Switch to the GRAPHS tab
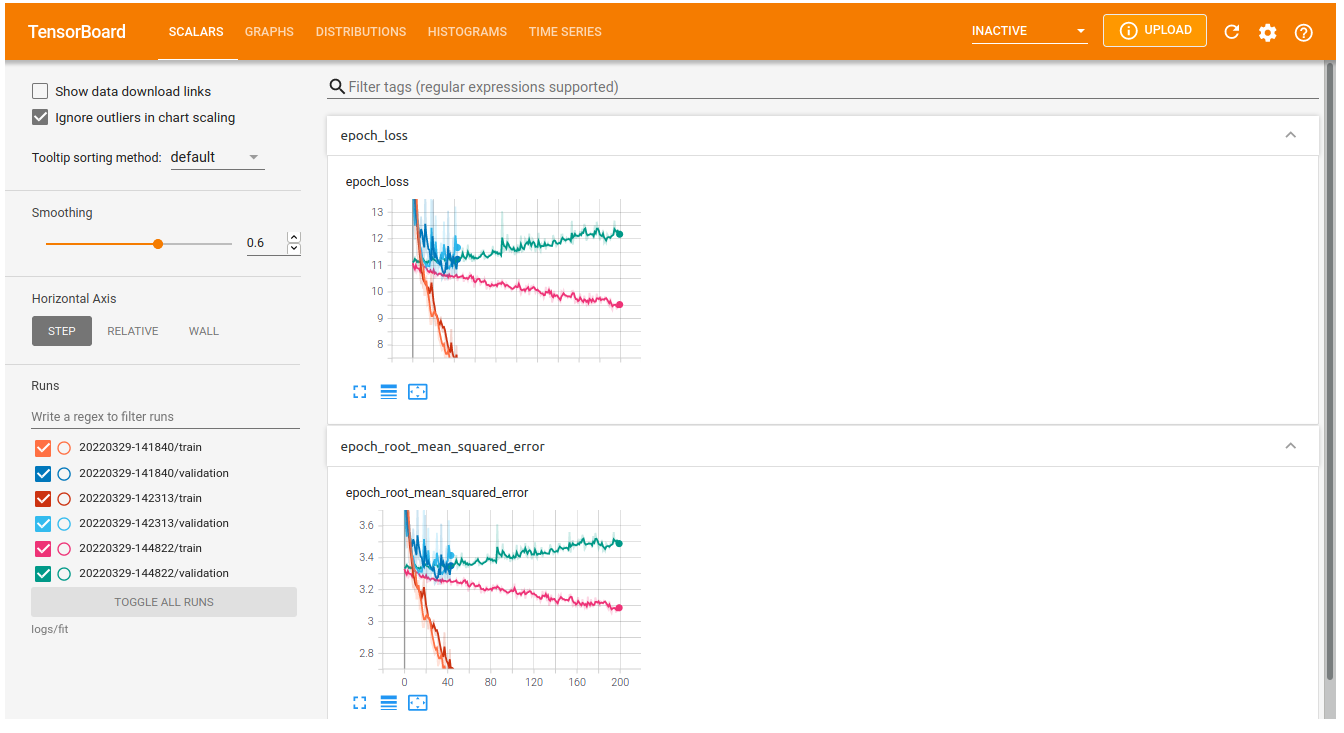This screenshot has width=1344, height=733. pos(269,31)
